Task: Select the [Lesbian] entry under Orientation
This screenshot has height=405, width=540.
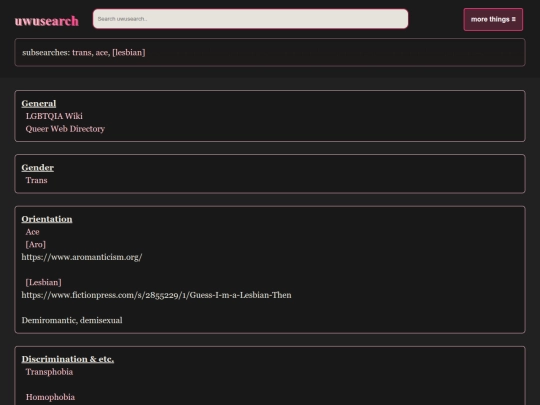Action: coord(43,282)
